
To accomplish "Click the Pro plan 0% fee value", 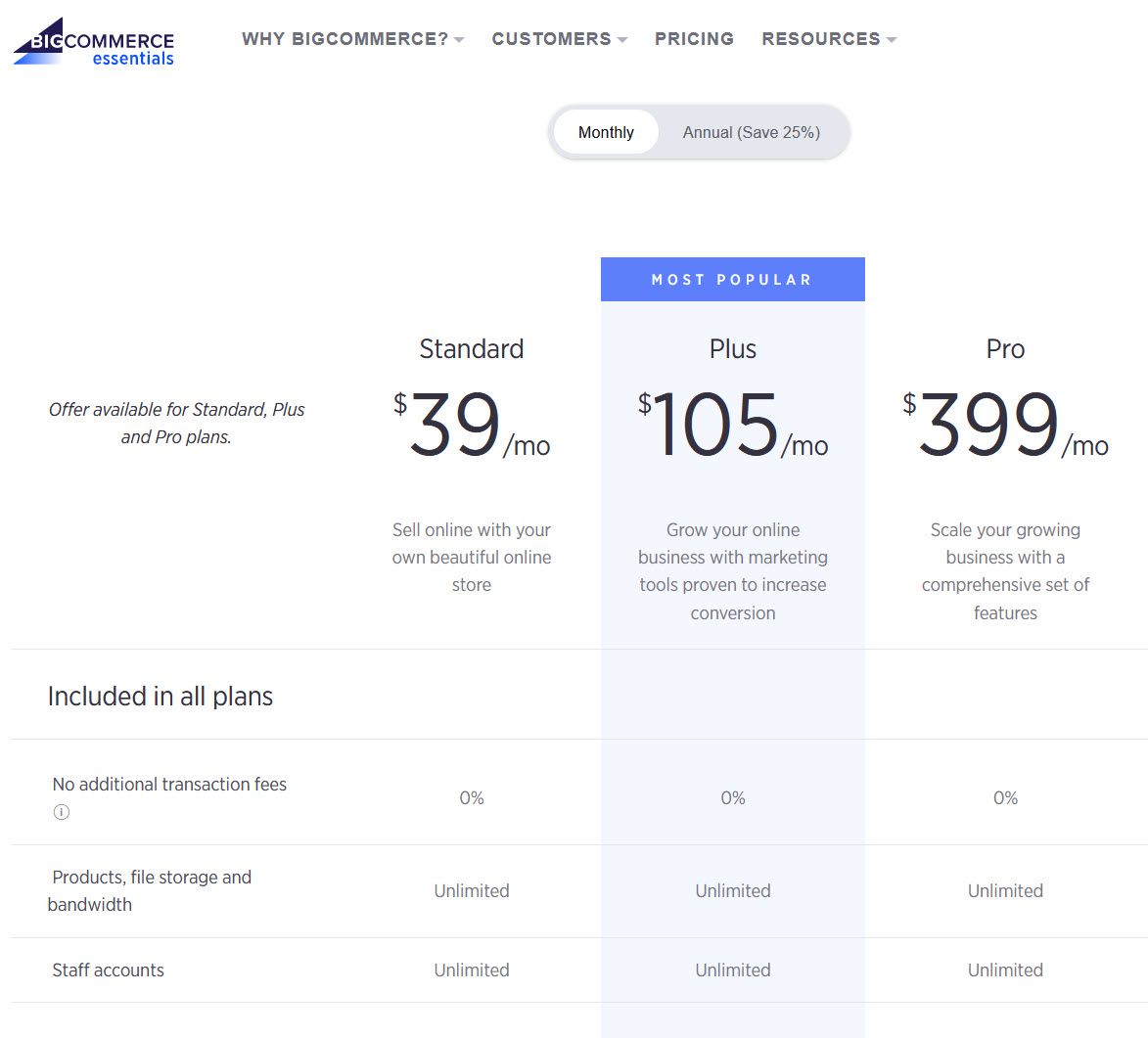I will 1005,798.
